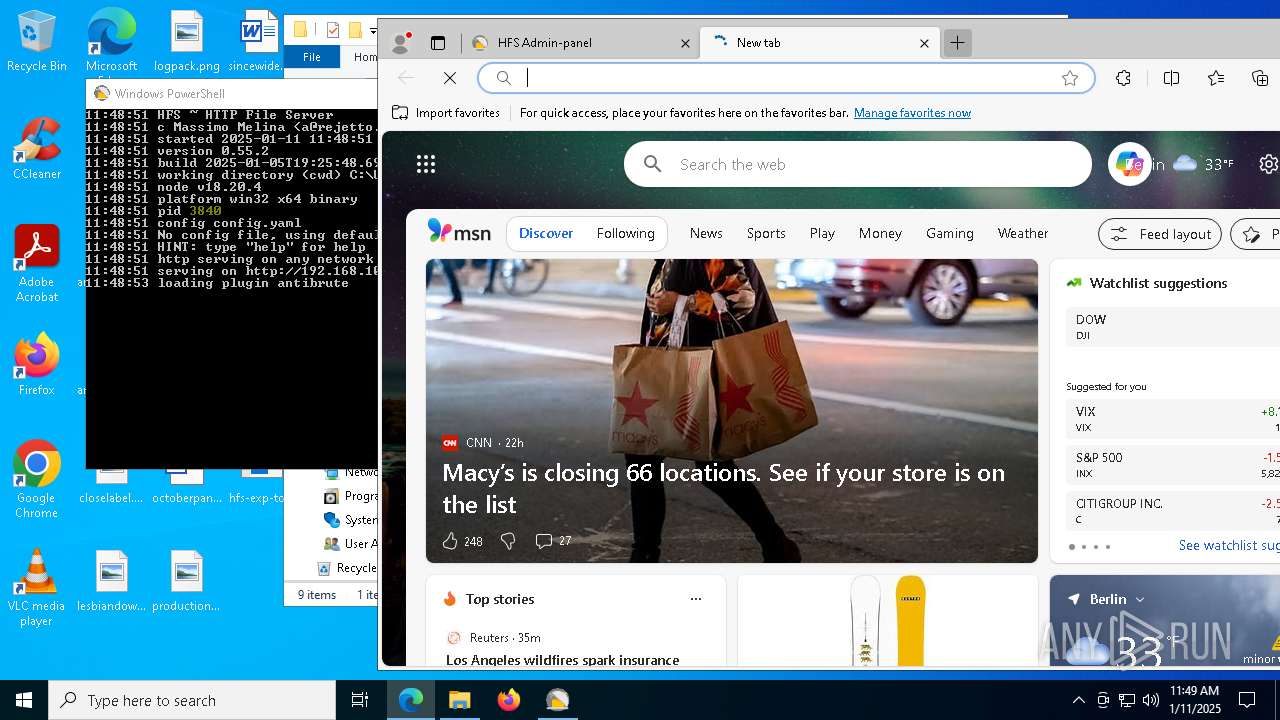1280x720 pixels.
Task: Open snowboard product thumbnail card
Action: click(x=888, y=620)
